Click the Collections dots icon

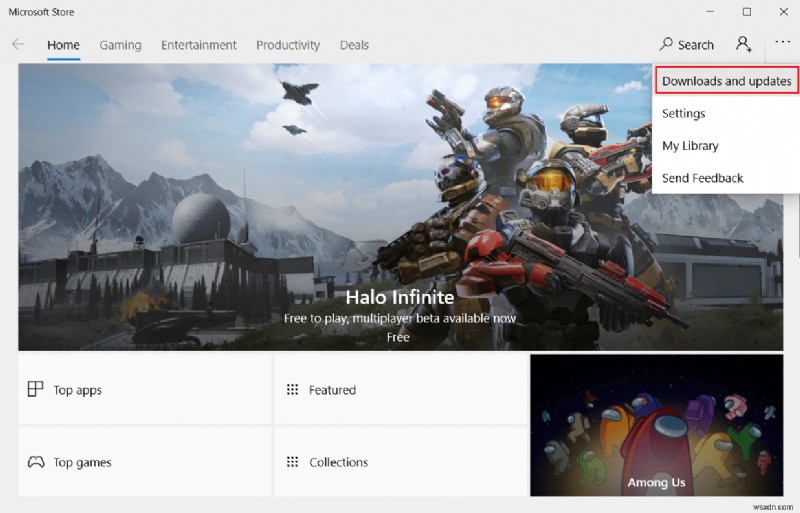[x=292, y=462]
